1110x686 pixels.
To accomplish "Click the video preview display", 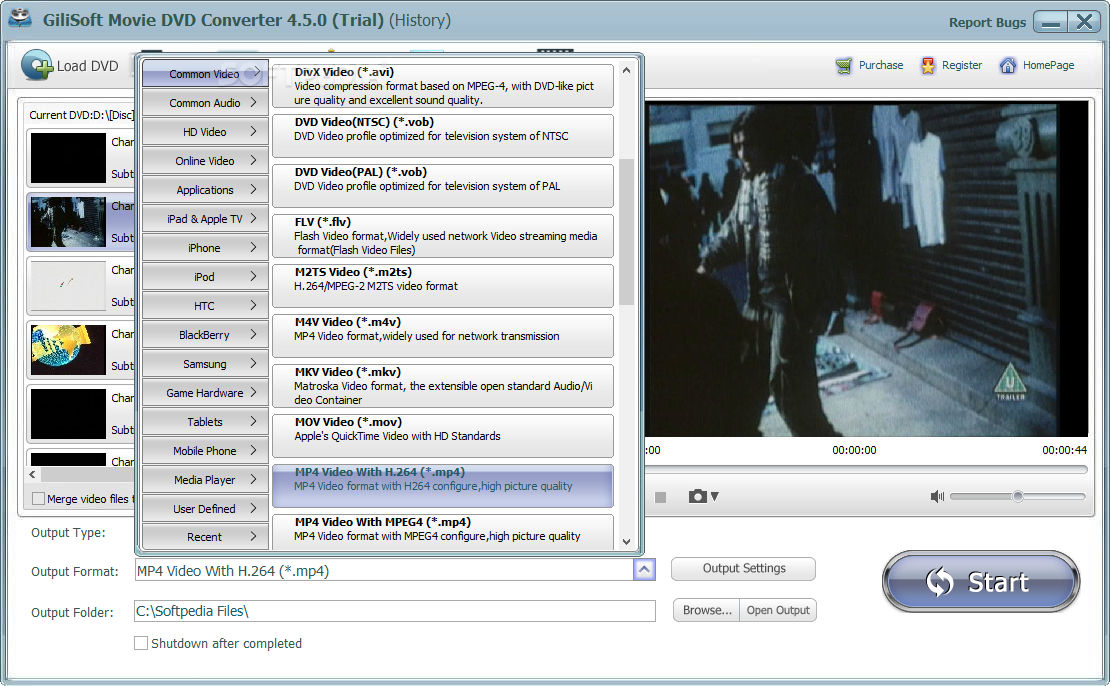I will click(866, 268).
